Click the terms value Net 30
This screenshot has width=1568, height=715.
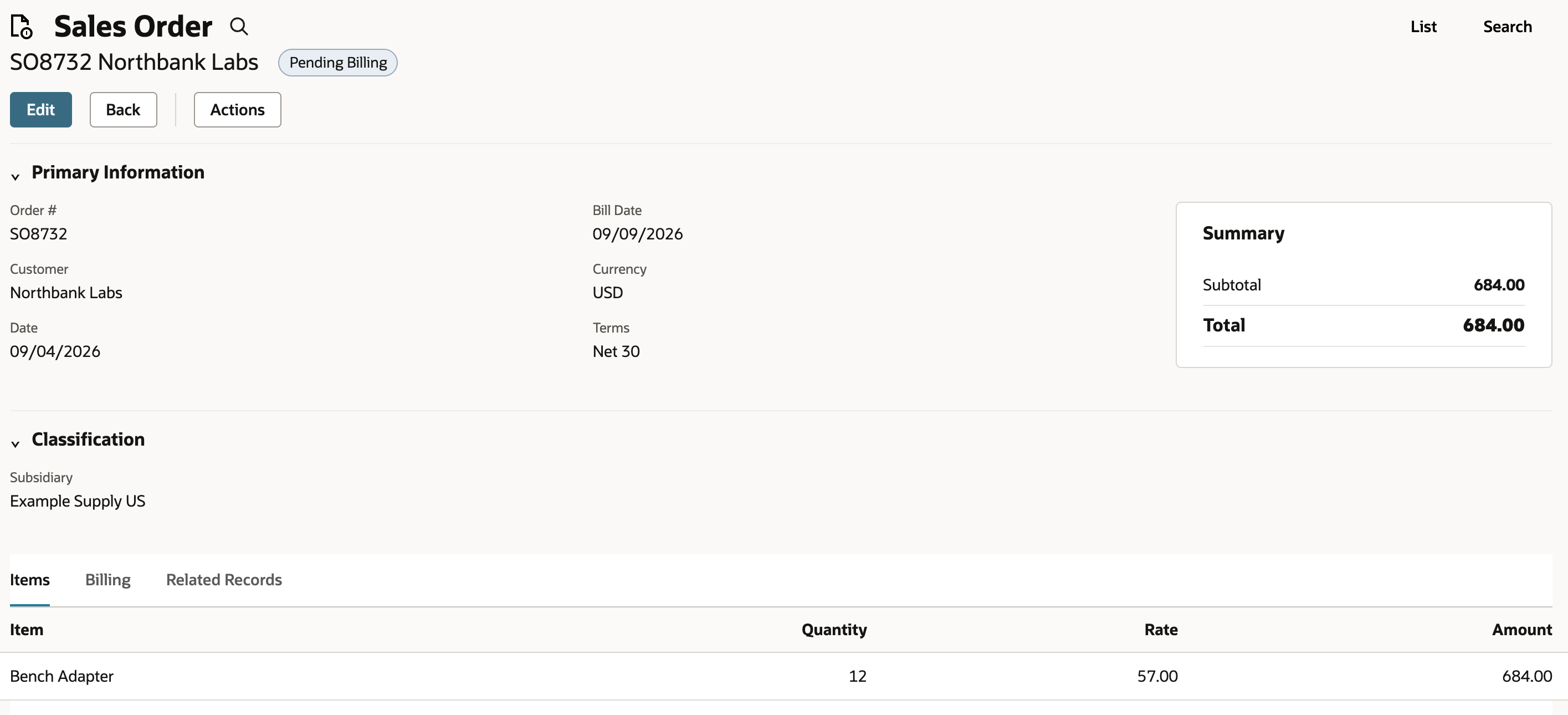(x=616, y=351)
